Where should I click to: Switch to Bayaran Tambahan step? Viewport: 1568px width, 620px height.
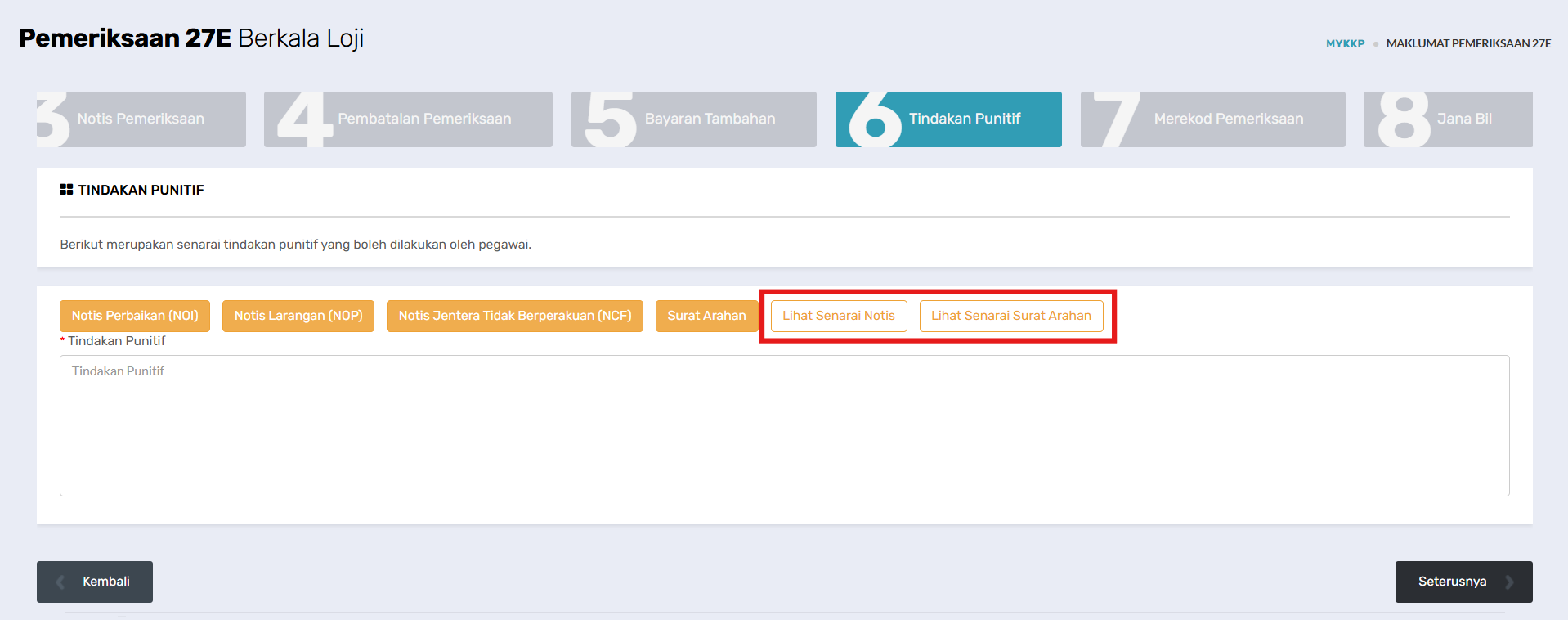(x=694, y=119)
